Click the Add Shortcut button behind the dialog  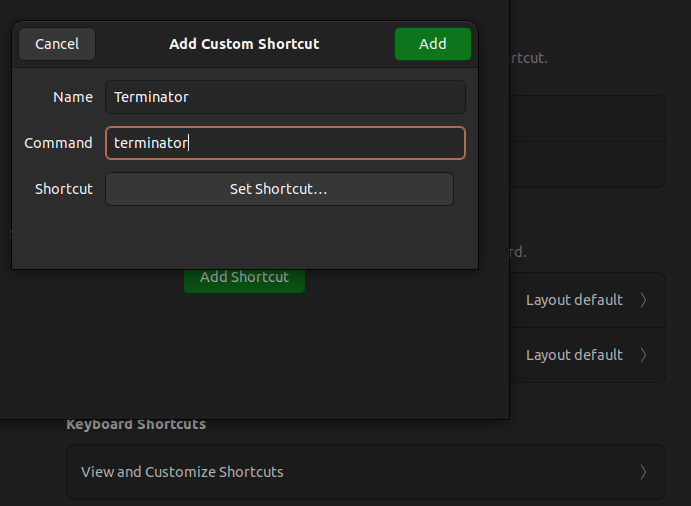click(245, 281)
